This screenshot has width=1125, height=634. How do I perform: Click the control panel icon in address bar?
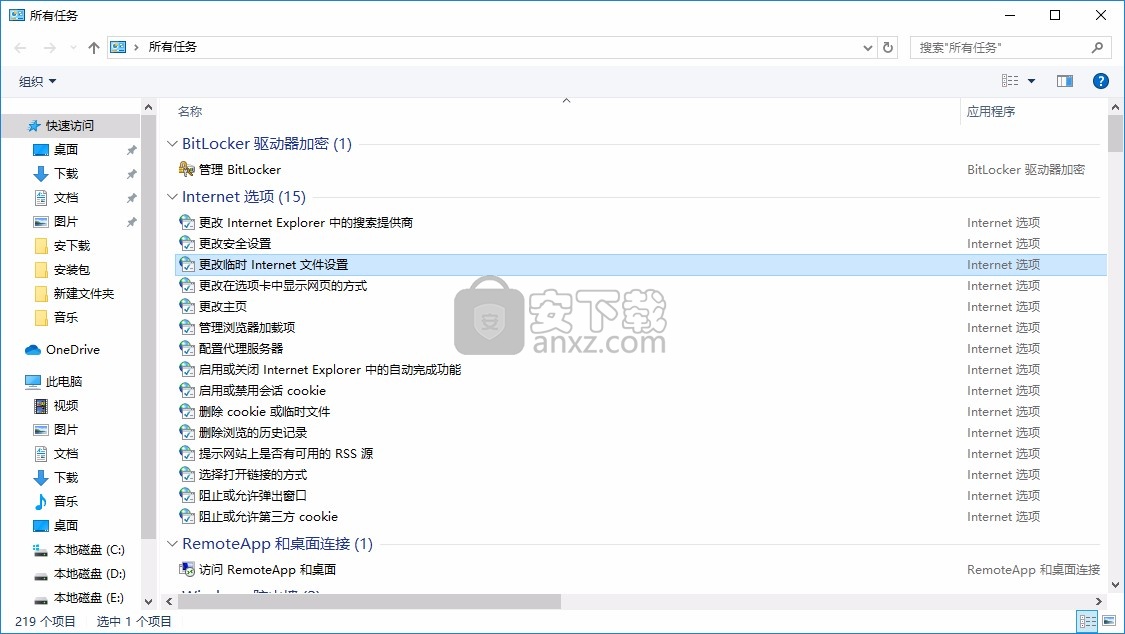pyautogui.click(x=118, y=47)
